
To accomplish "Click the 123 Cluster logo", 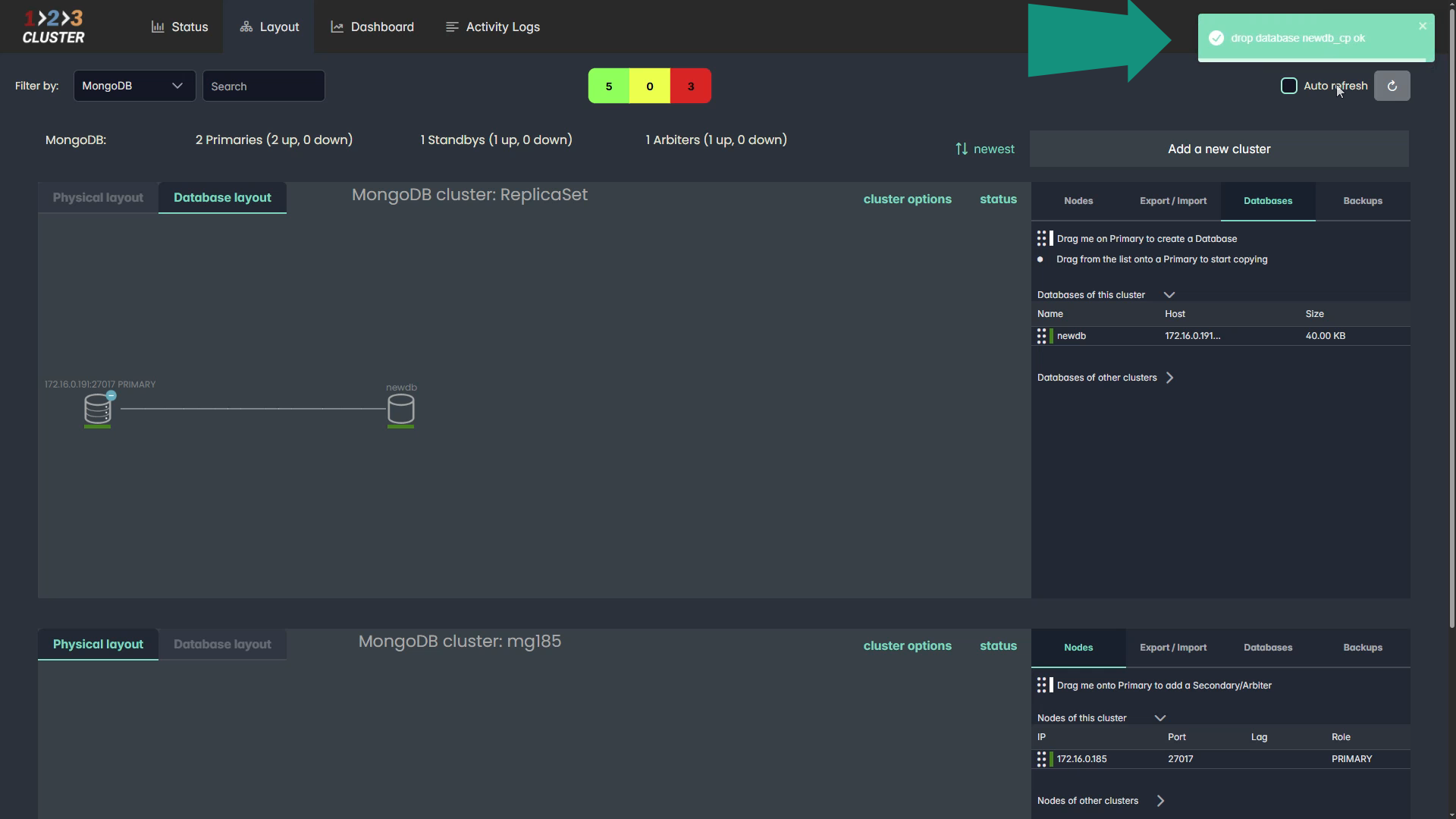I will click(54, 27).
